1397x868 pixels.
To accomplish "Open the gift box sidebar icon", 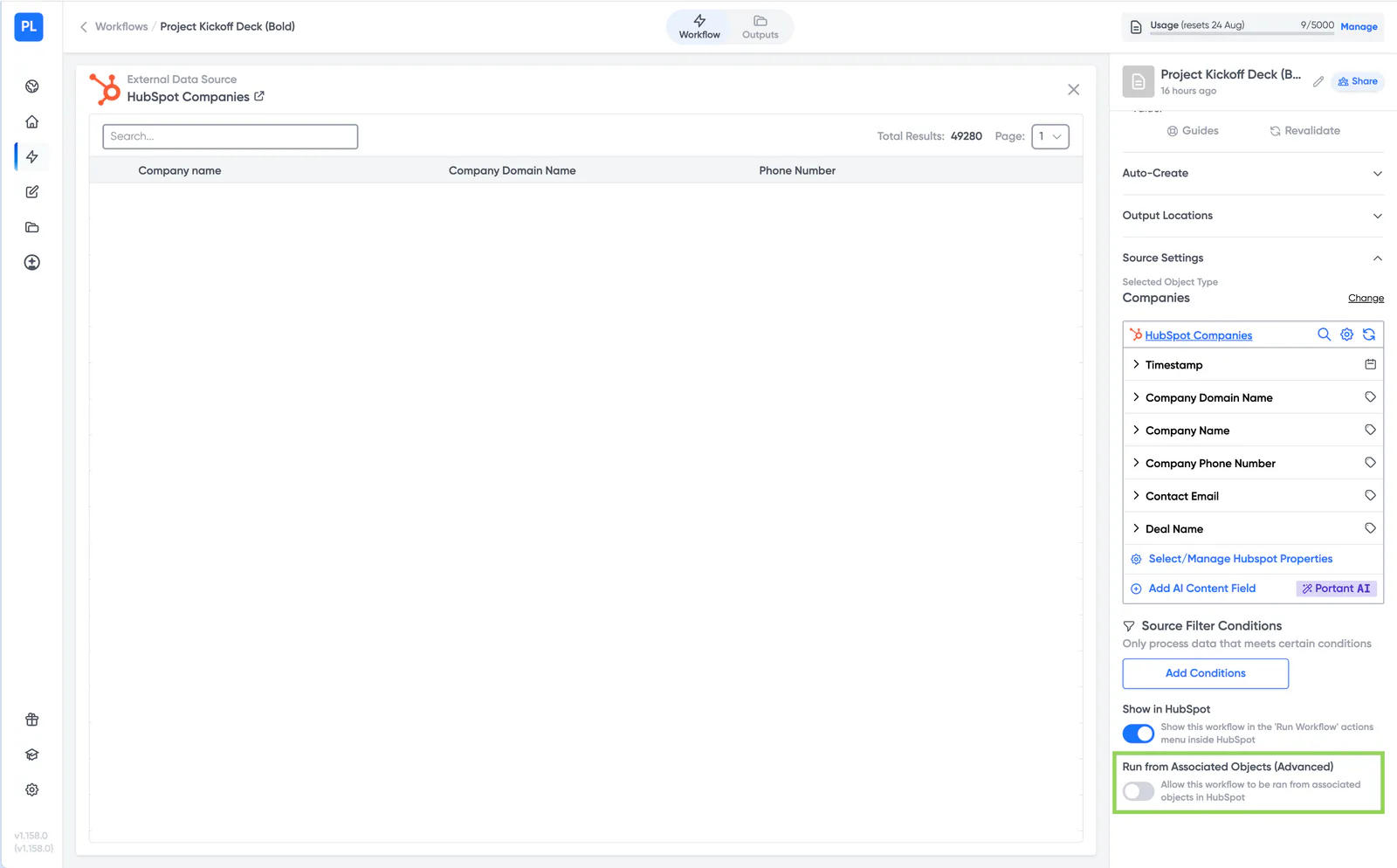I will [32, 720].
